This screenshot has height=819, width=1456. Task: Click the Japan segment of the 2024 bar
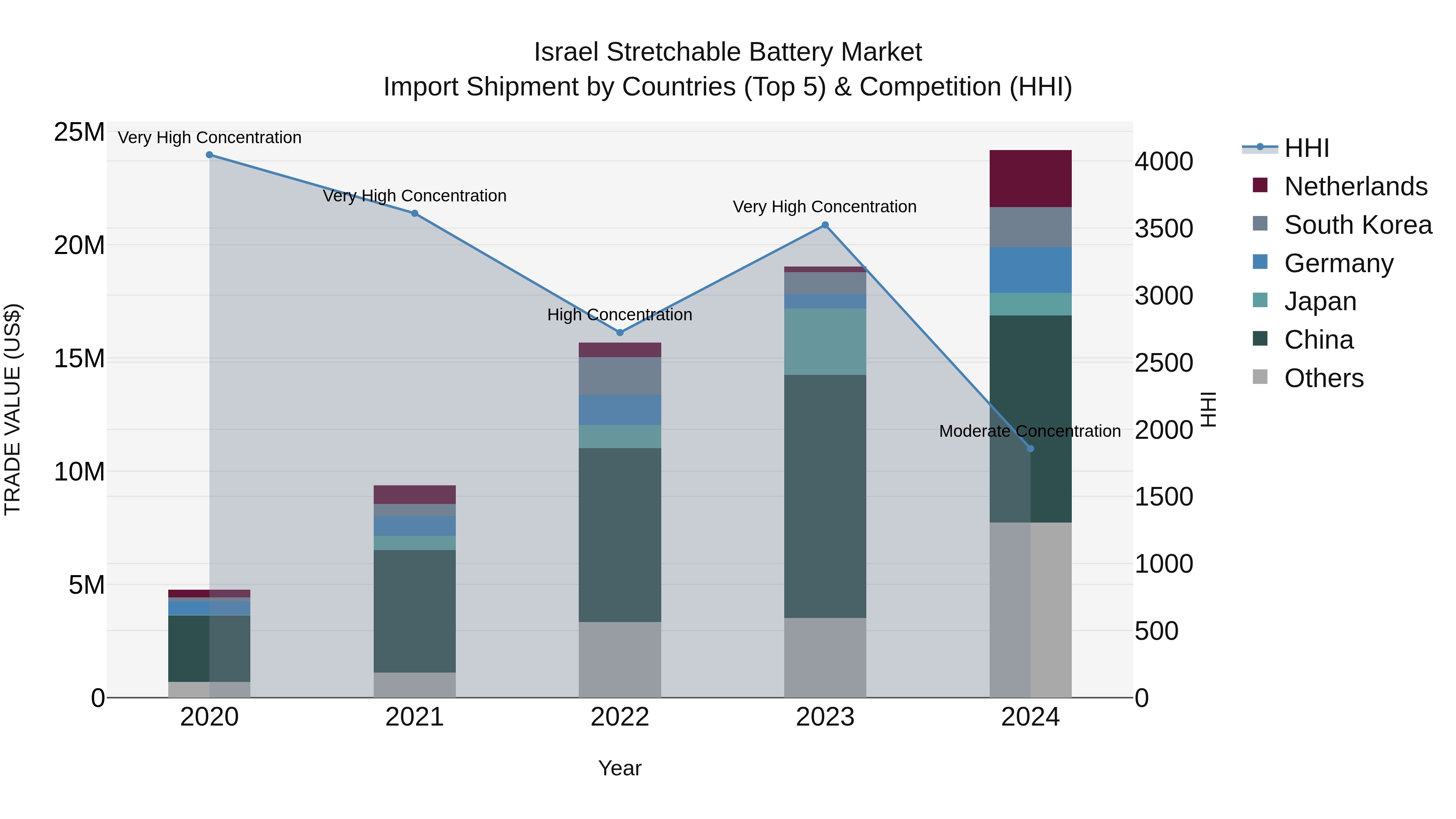(x=1031, y=304)
